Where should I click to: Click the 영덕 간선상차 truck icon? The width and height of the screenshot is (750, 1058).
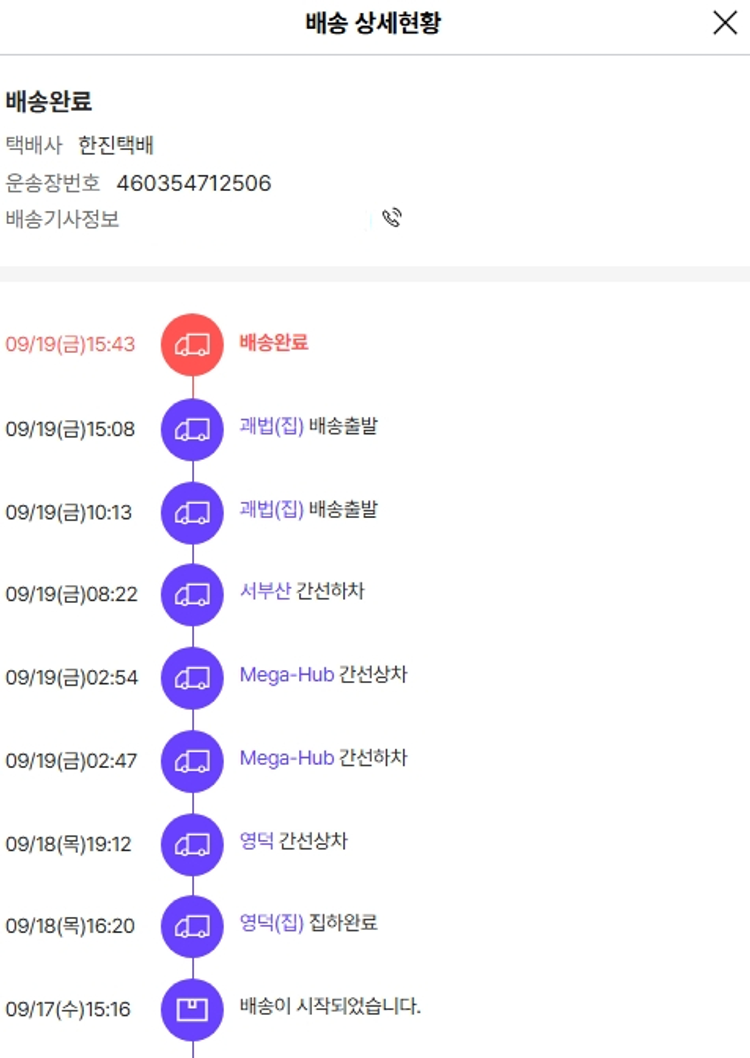[192, 843]
